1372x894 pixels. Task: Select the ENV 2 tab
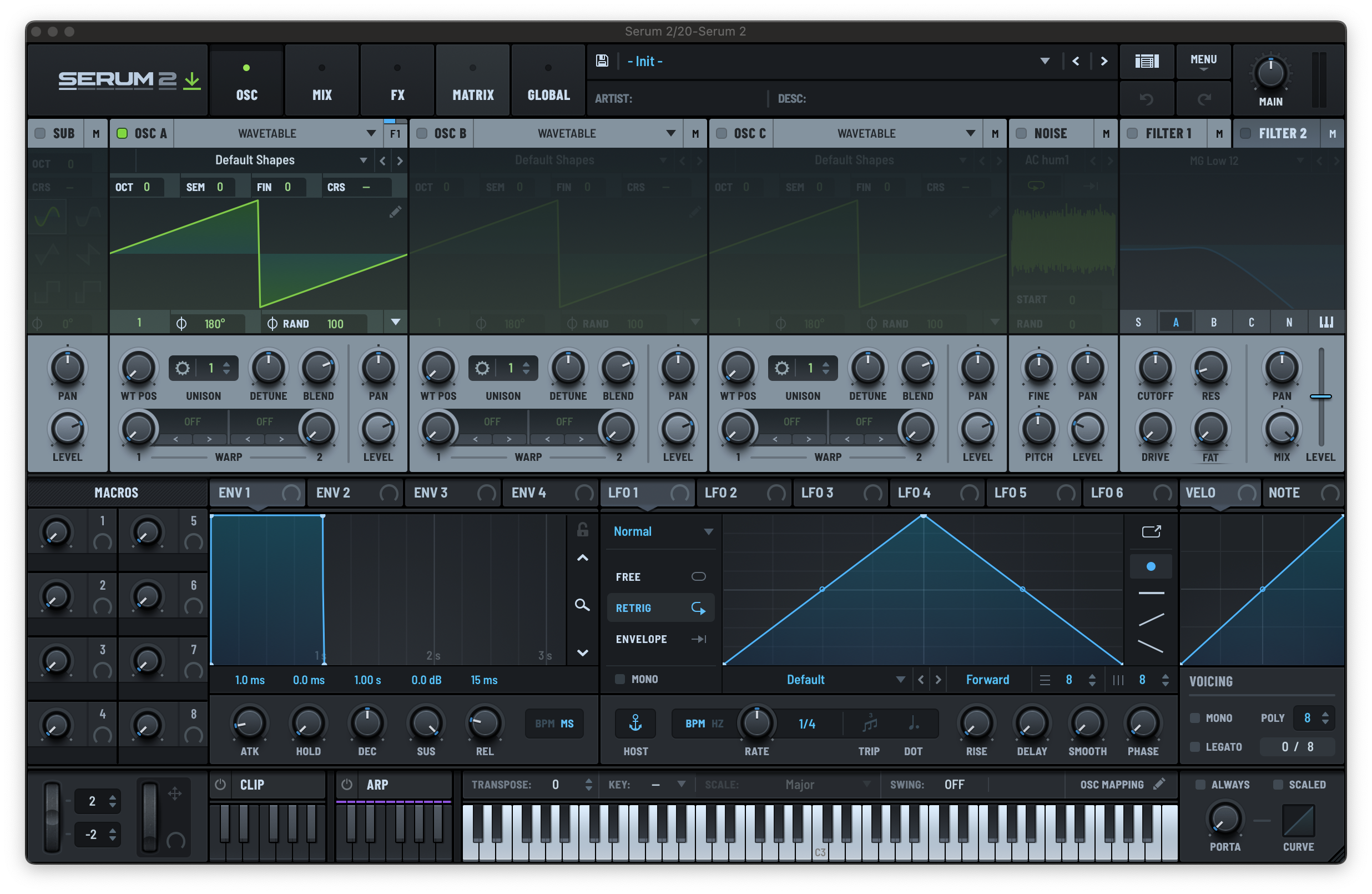point(355,493)
